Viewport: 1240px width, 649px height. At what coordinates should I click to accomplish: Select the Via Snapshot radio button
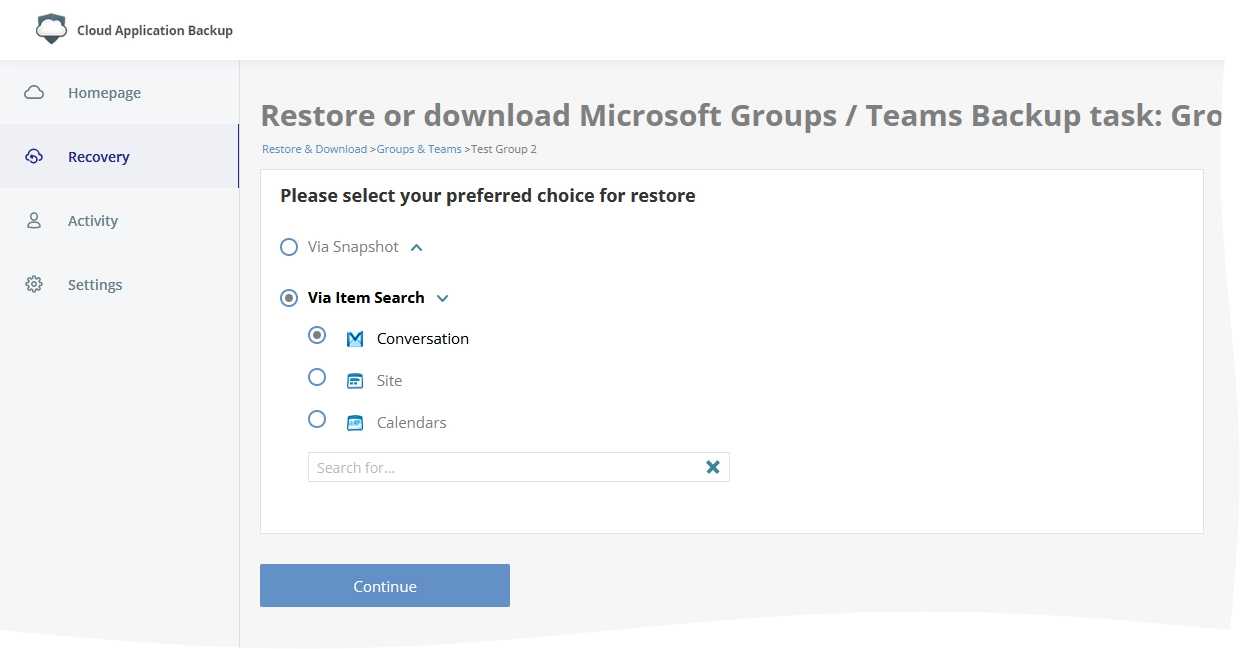point(289,247)
